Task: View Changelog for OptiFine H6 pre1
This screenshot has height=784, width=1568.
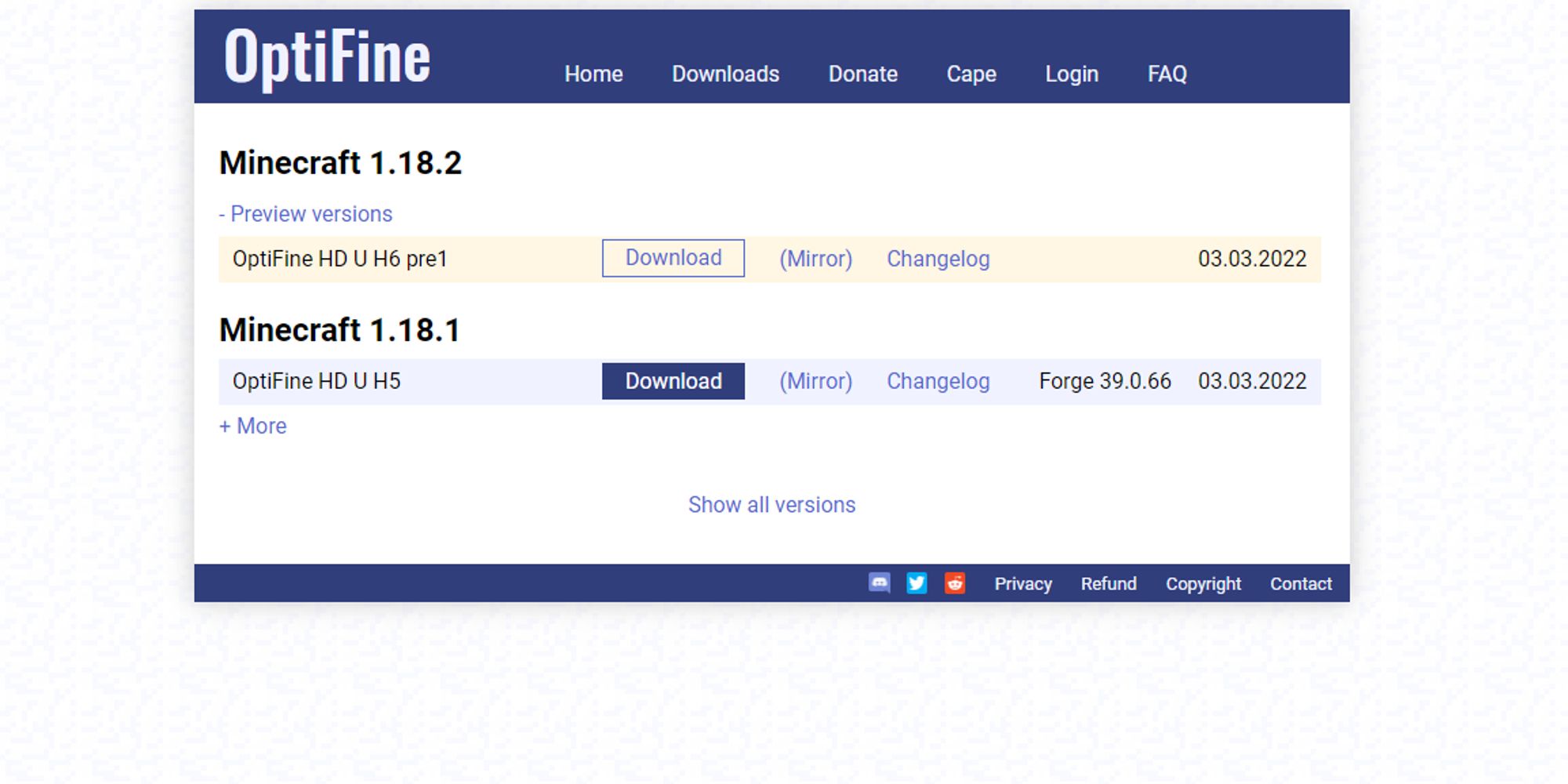Action: [x=938, y=259]
